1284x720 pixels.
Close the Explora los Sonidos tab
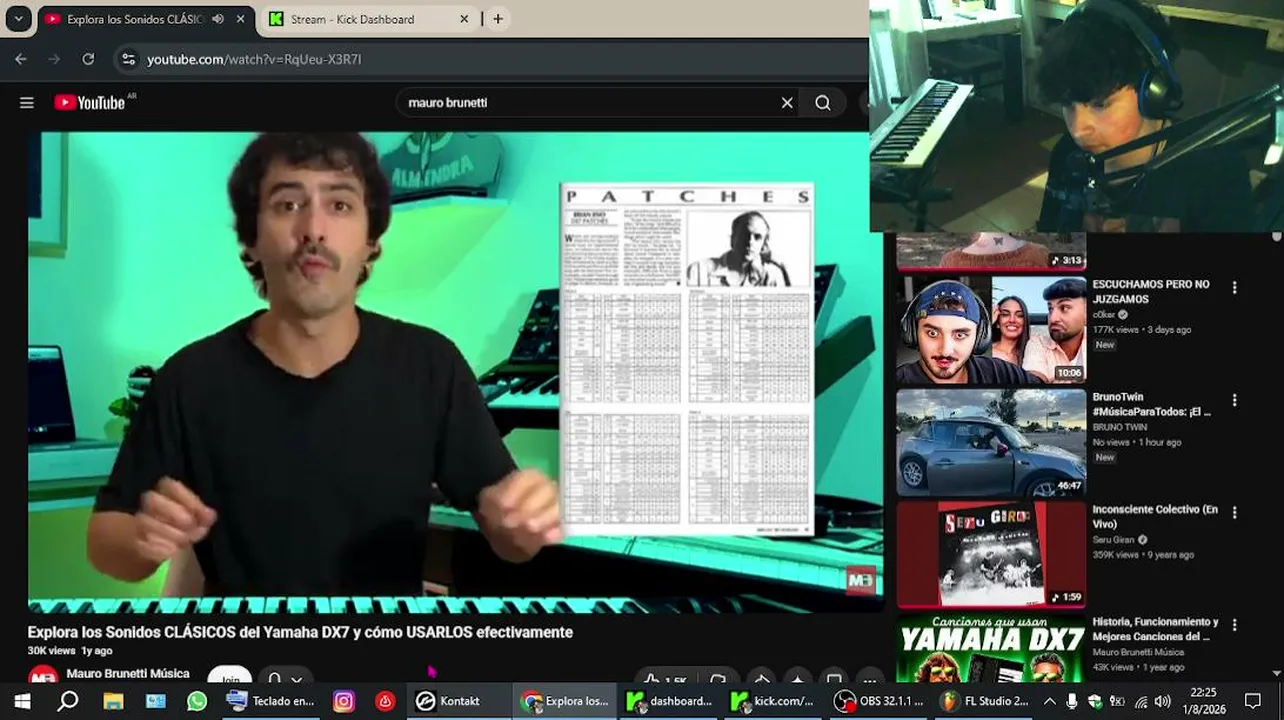click(x=241, y=19)
